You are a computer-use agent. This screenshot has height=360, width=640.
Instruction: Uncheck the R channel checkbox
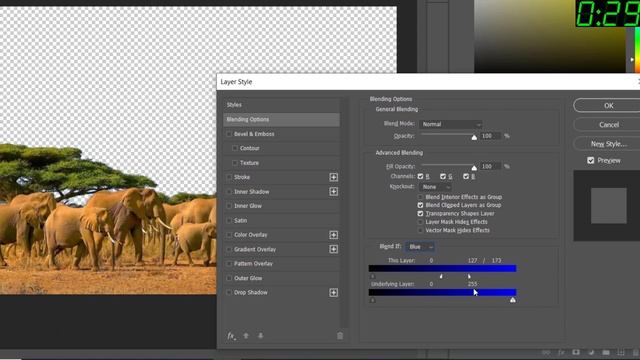point(420,176)
